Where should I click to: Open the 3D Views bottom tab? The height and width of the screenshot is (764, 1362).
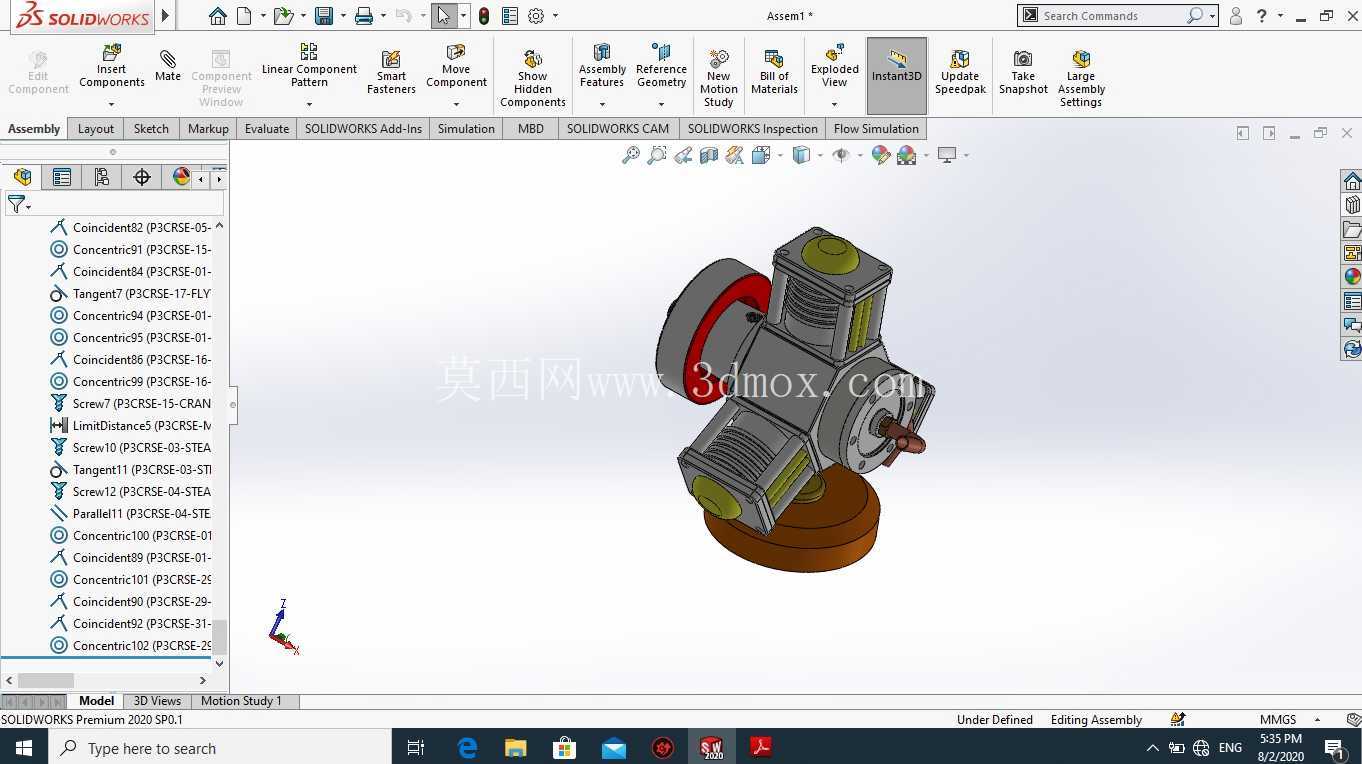[157, 701]
